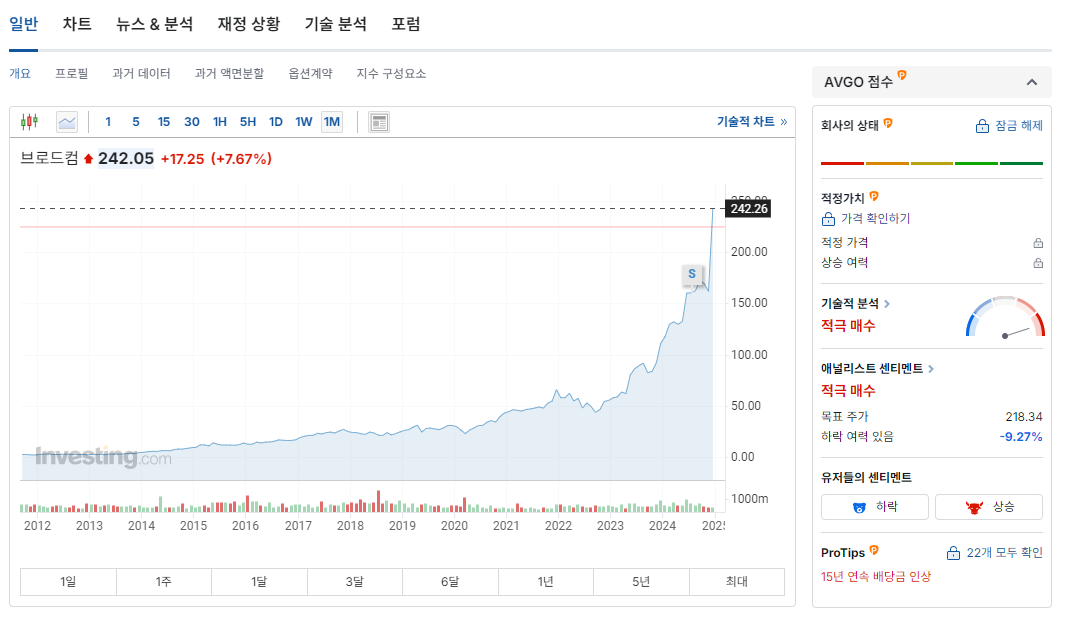The height and width of the screenshot is (625, 1073).
Task: Set chart interval to 5 minutes
Action: tap(136, 122)
